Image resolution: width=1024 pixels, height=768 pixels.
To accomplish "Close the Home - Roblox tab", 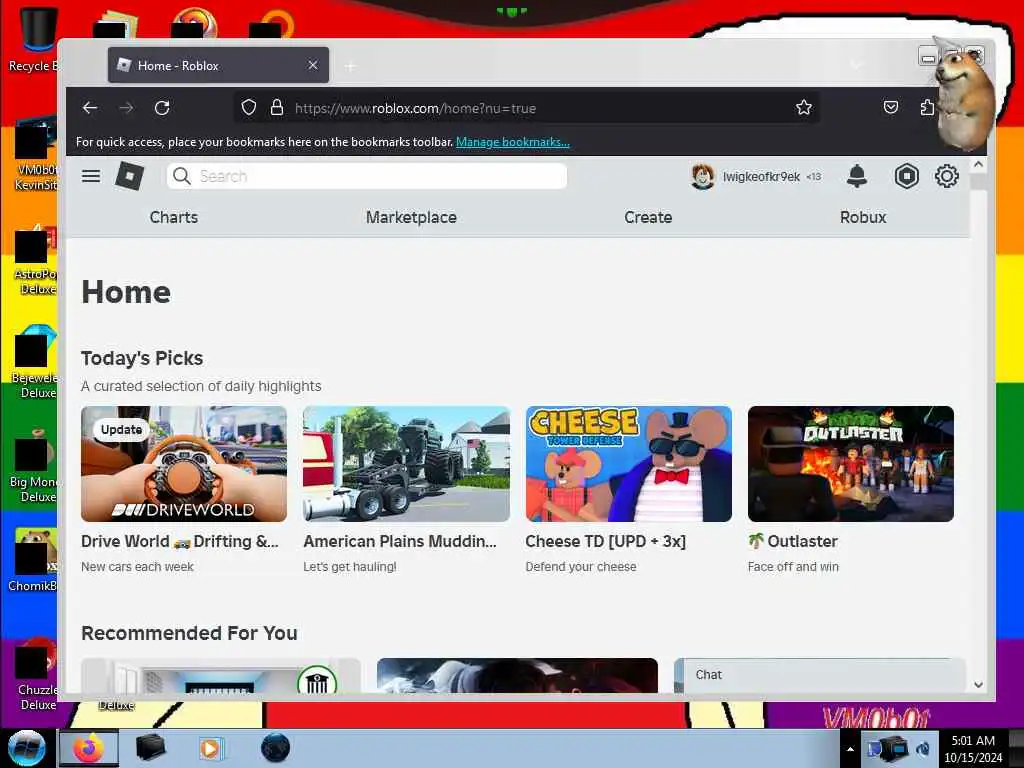I will [313, 65].
